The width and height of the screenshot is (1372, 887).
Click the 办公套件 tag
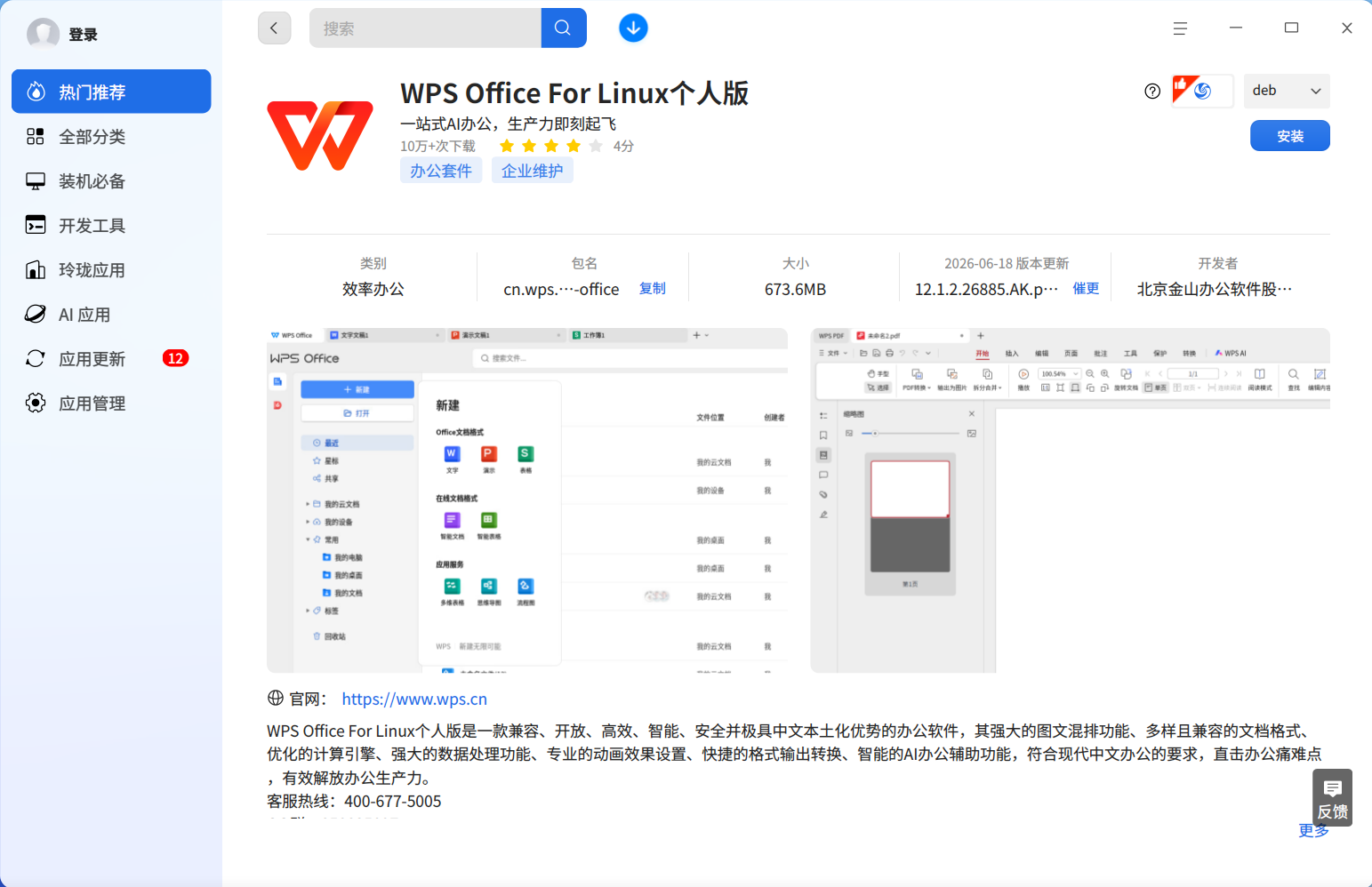[x=441, y=171]
